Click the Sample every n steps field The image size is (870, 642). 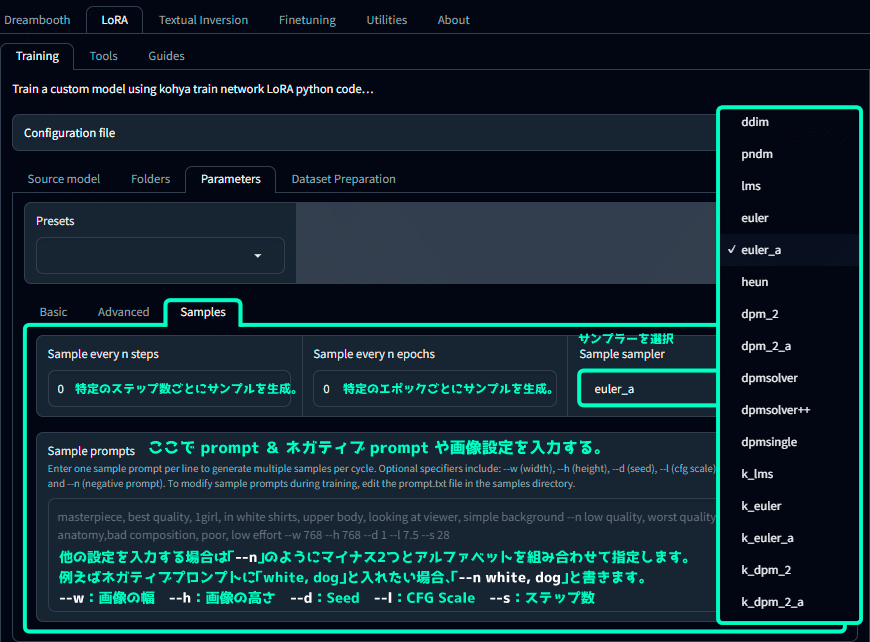(169, 388)
